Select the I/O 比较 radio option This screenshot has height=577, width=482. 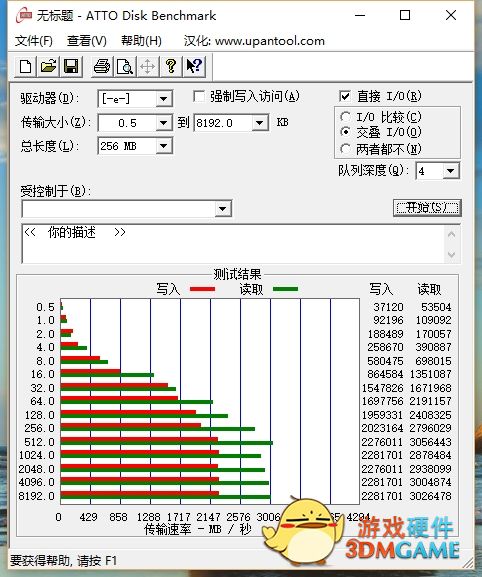pos(345,117)
